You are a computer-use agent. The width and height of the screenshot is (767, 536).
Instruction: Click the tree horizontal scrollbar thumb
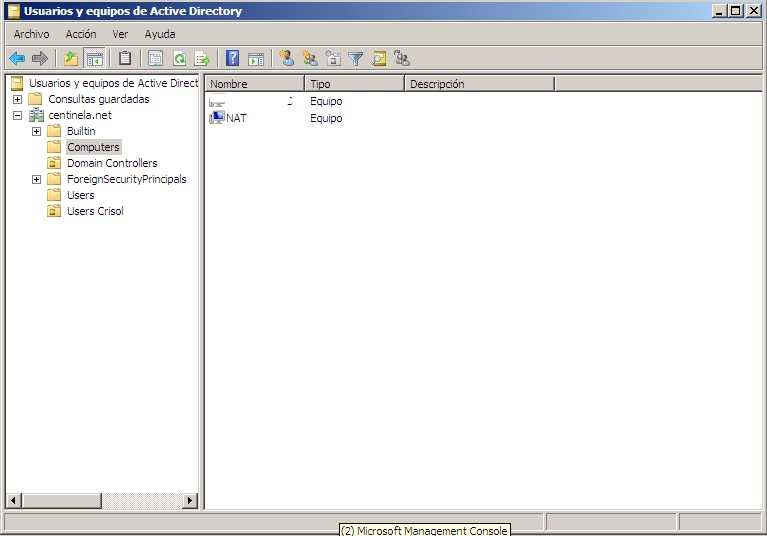click(62, 500)
